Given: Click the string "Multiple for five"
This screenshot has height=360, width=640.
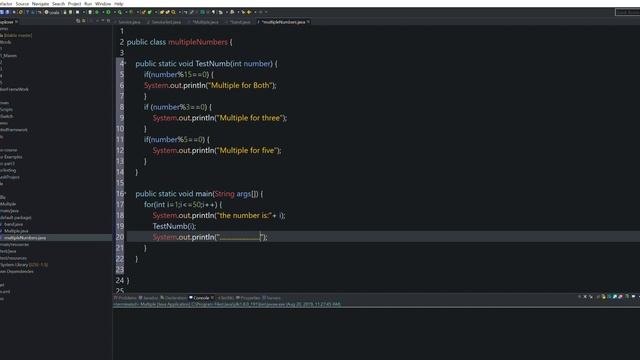Looking at the screenshot, I should pyautogui.click(x=247, y=151).
